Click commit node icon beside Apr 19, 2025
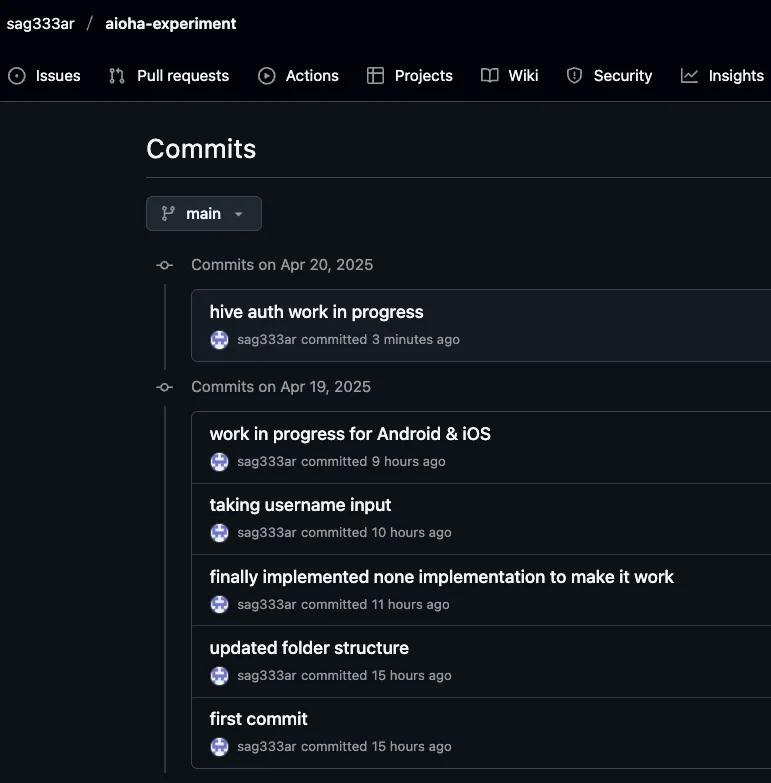 point(165,388)
